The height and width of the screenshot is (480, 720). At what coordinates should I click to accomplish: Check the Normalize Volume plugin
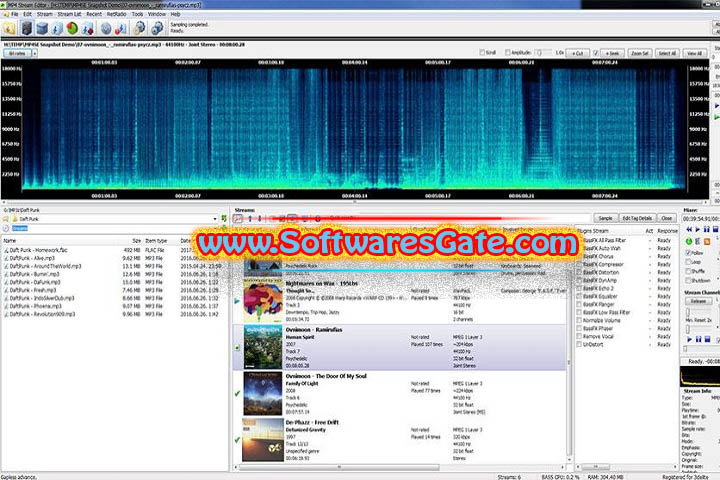(579, 320)
